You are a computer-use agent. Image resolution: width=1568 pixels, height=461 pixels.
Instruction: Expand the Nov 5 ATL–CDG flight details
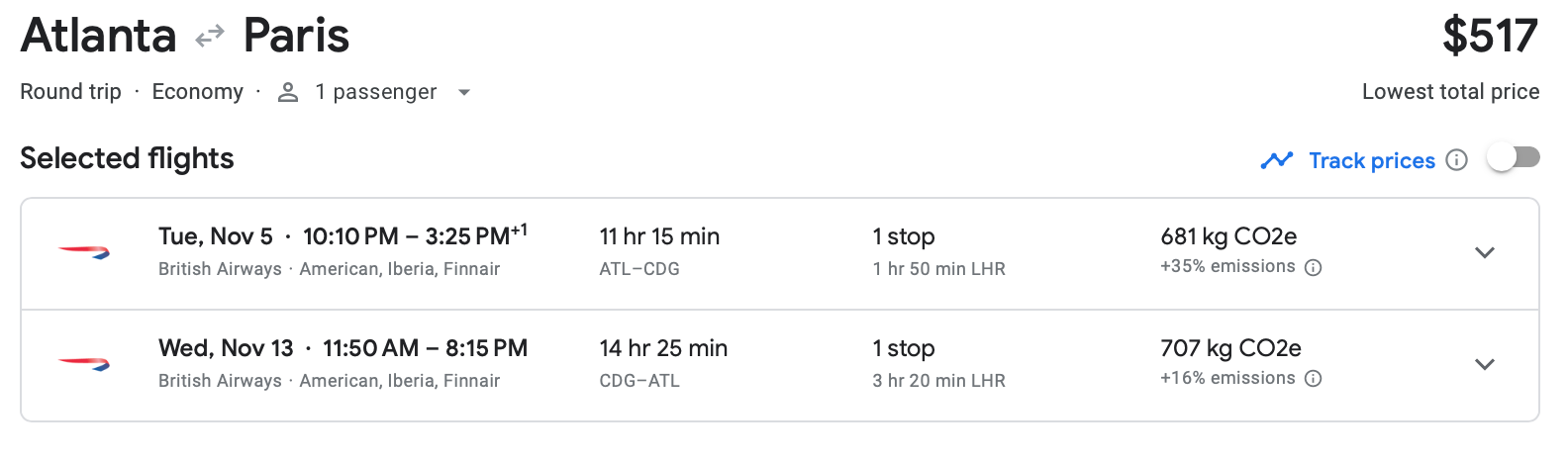click(1484, 252)
